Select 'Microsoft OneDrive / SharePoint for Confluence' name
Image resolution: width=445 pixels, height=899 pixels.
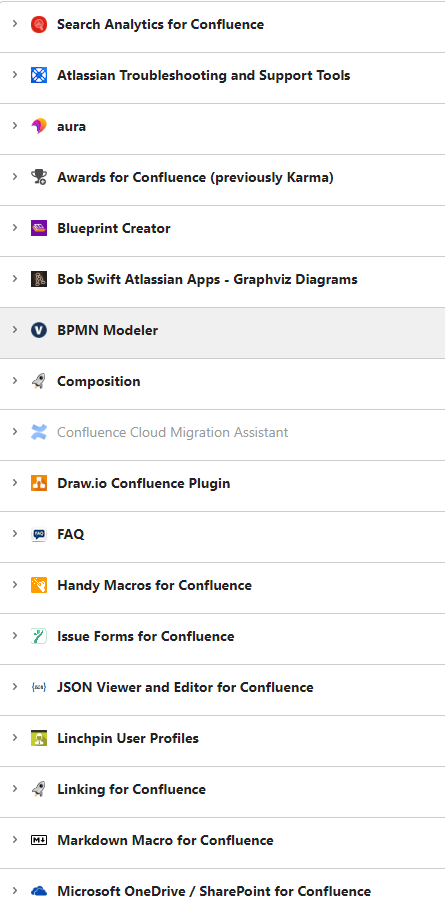[214, 891]
